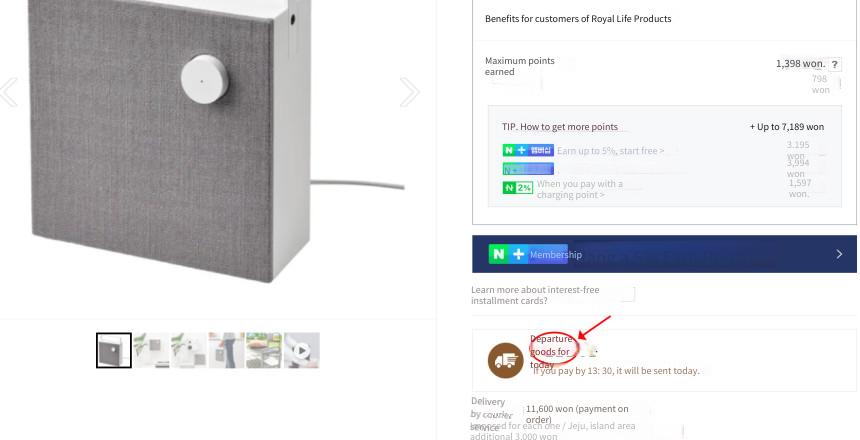Learn more about interest-free installment cards
This screenshot has height=440, width=860.
[x=535, y=295]
